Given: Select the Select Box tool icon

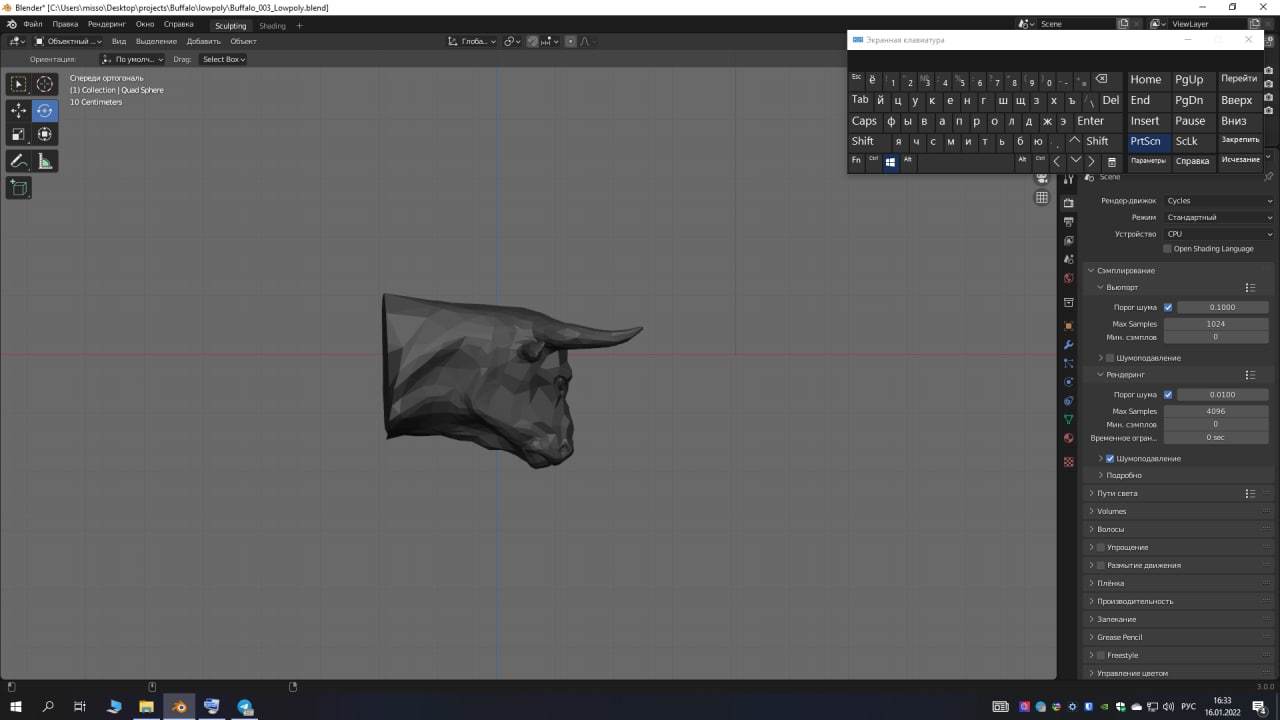Looking at the screenshot, I should tap(19, 84).
